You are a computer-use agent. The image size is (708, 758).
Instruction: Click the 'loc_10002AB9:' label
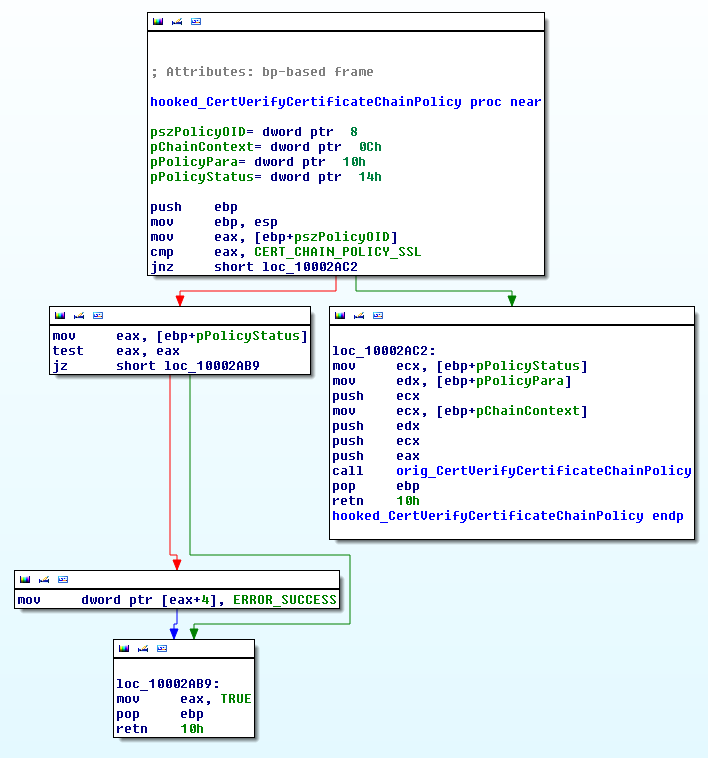pyautogui.click(x=168, y=684)
